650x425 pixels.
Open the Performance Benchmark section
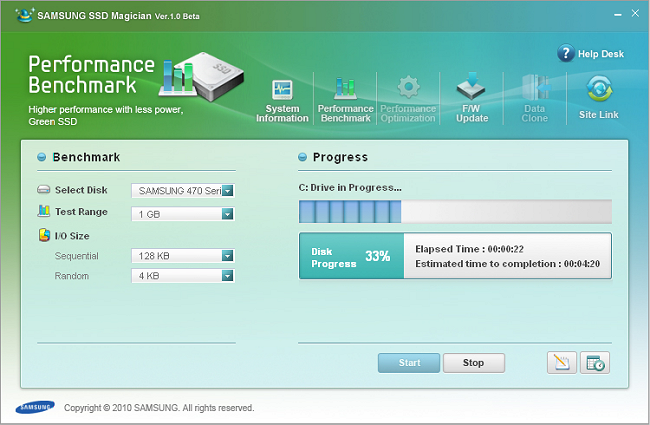point(346,101)
